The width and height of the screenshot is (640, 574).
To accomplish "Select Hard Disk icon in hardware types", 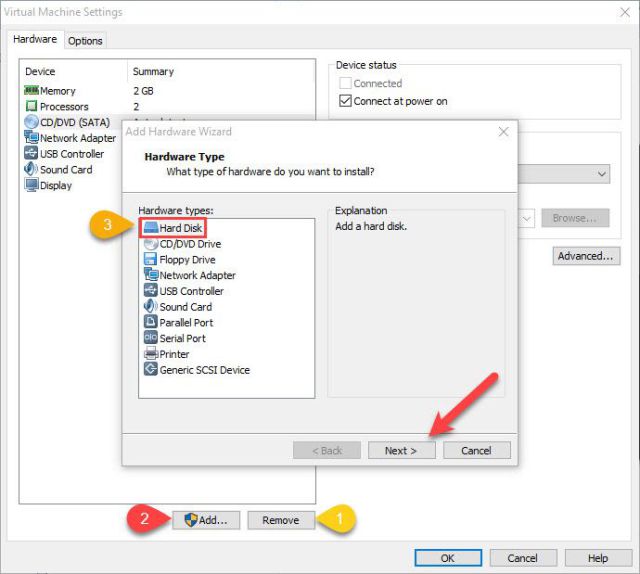I will coord(151,227).
